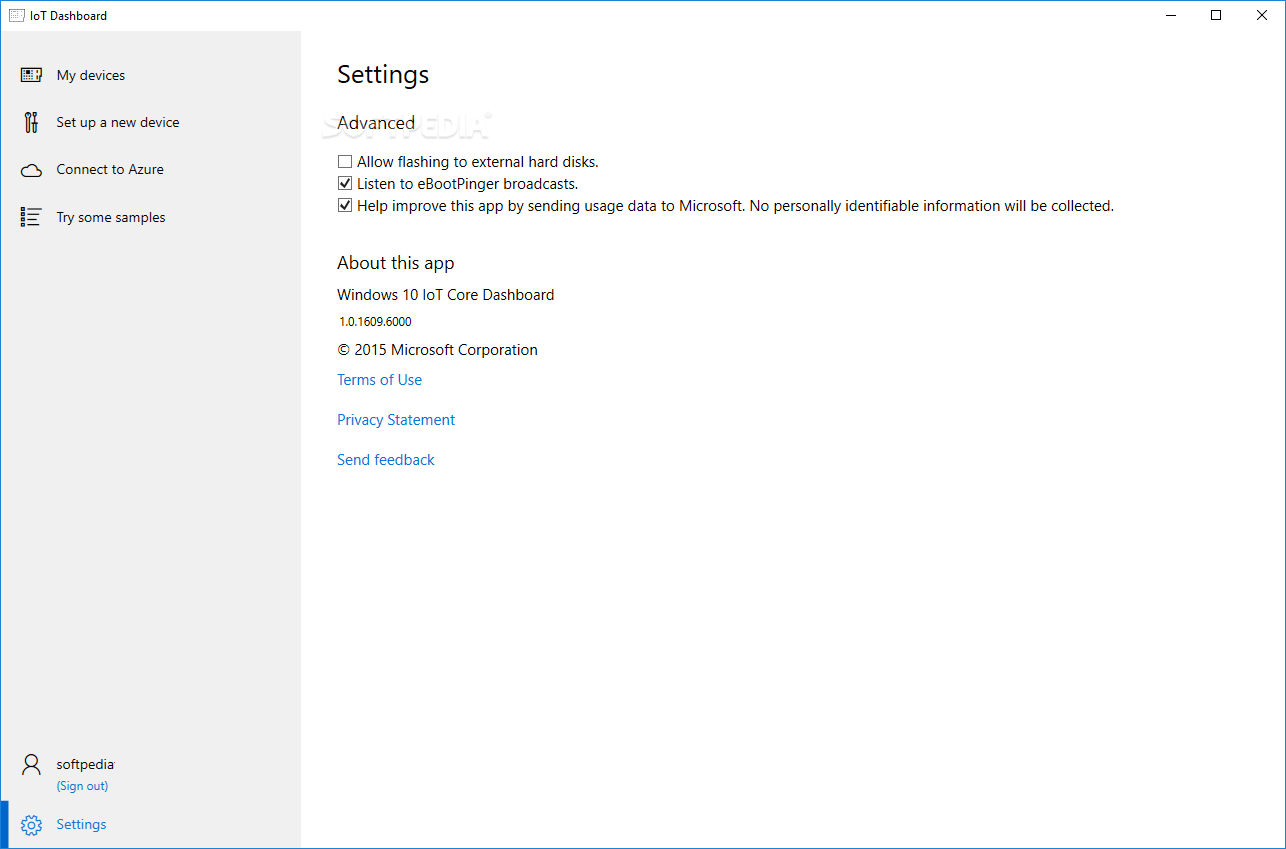1286x849 pixels.
Task: Click the Advanced section heading
Action: 376,123
